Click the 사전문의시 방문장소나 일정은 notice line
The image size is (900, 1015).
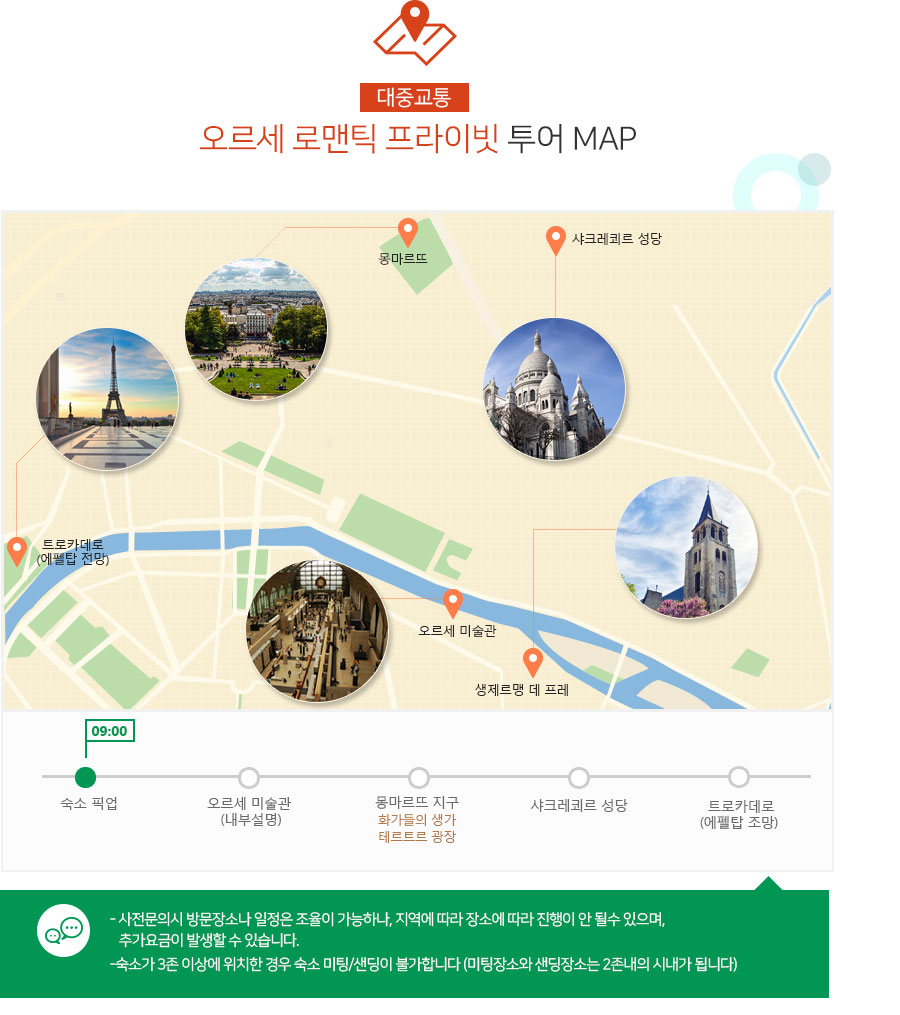pyautogui.click(x=388, y=919)
